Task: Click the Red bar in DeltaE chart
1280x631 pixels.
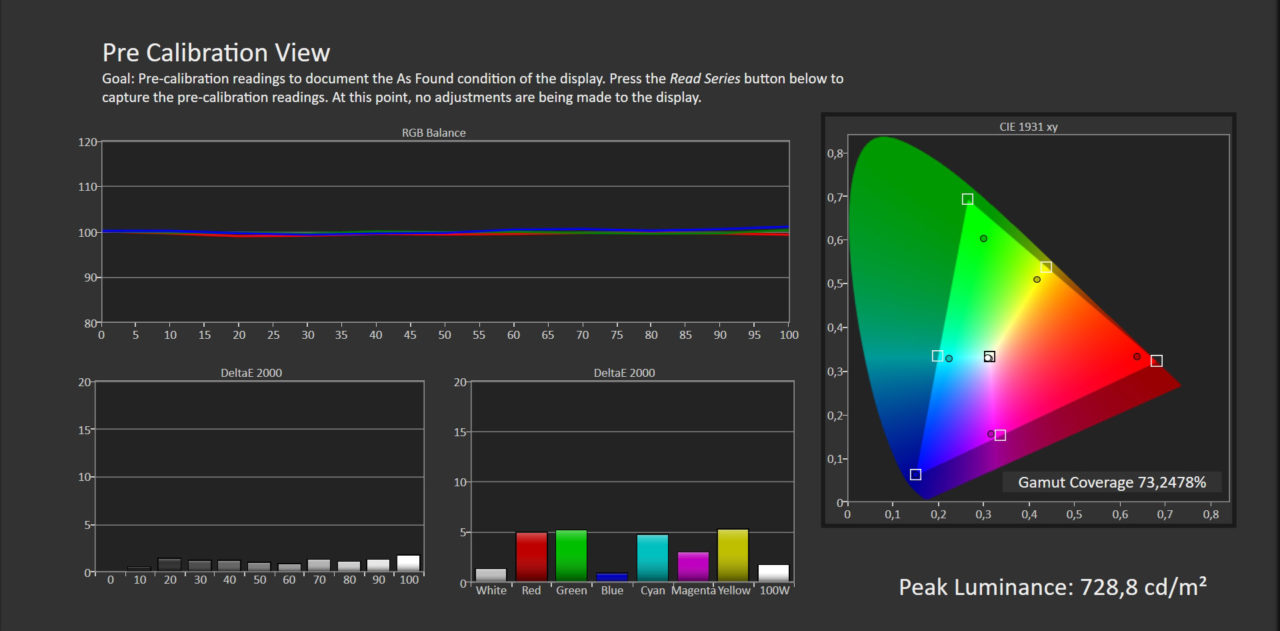Action: coord(531,557)
